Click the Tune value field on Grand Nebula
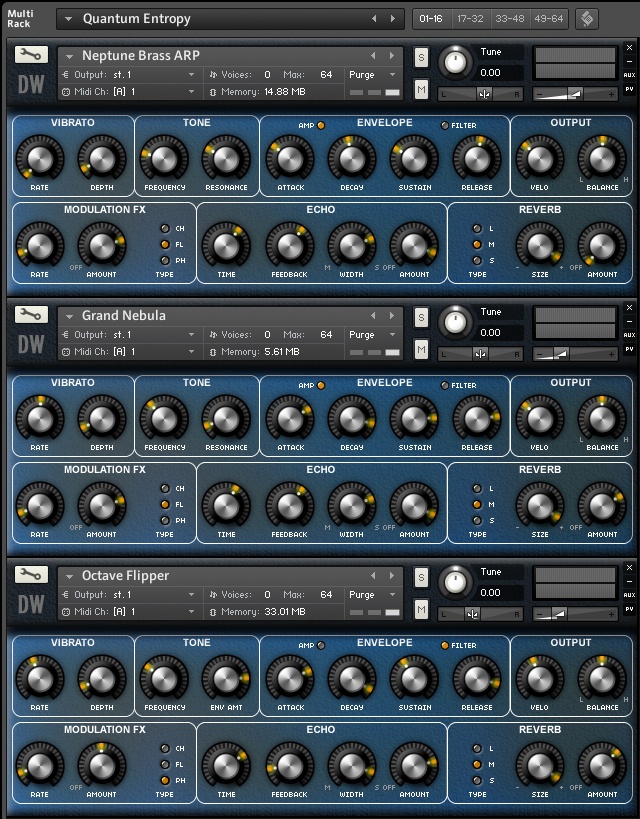The height and width of the screenshot is (819, 640). (500, 332)
